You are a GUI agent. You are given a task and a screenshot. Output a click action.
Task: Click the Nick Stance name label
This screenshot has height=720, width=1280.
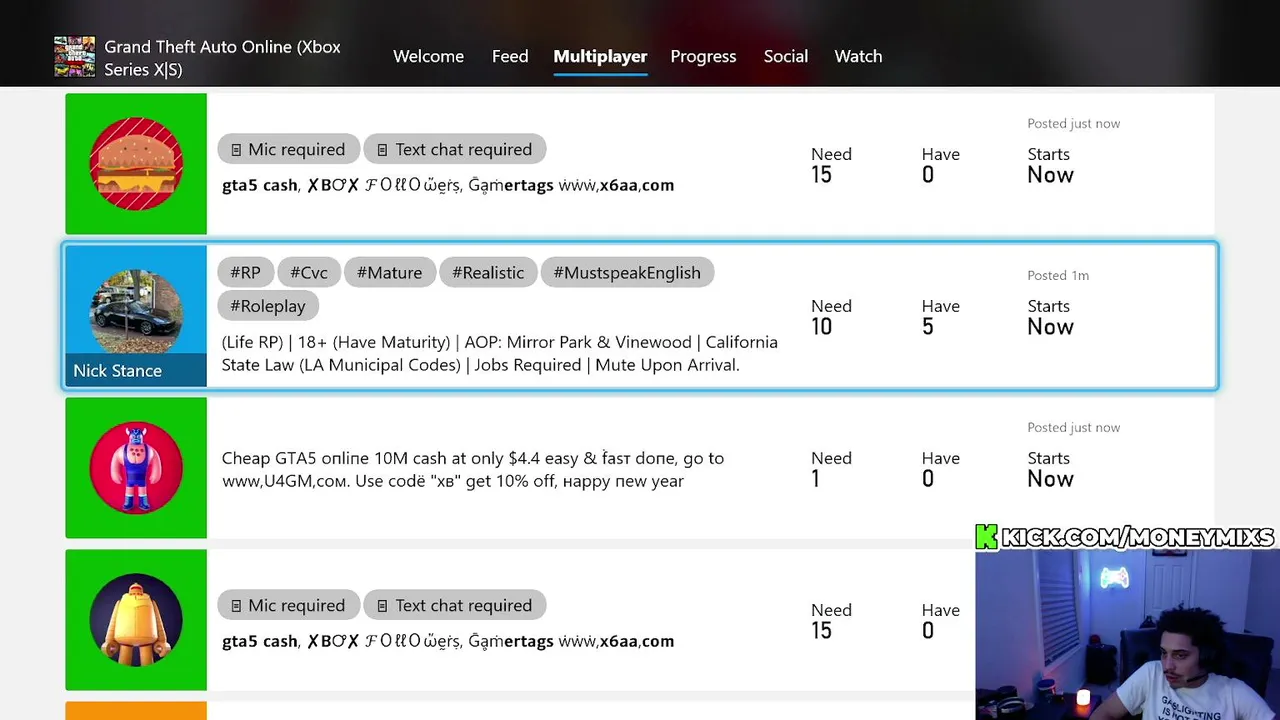pos(117,371)
